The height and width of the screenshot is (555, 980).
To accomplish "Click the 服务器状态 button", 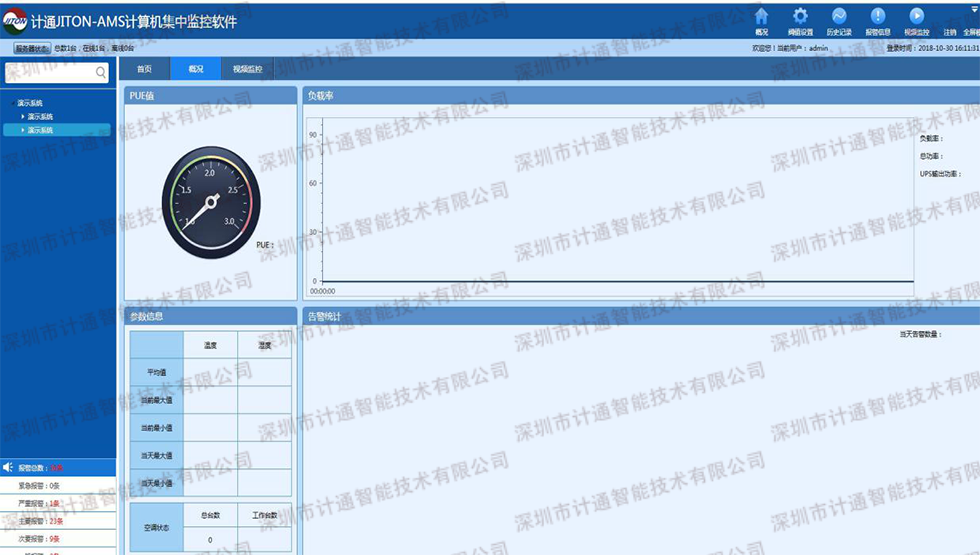I will pos(31,48).
